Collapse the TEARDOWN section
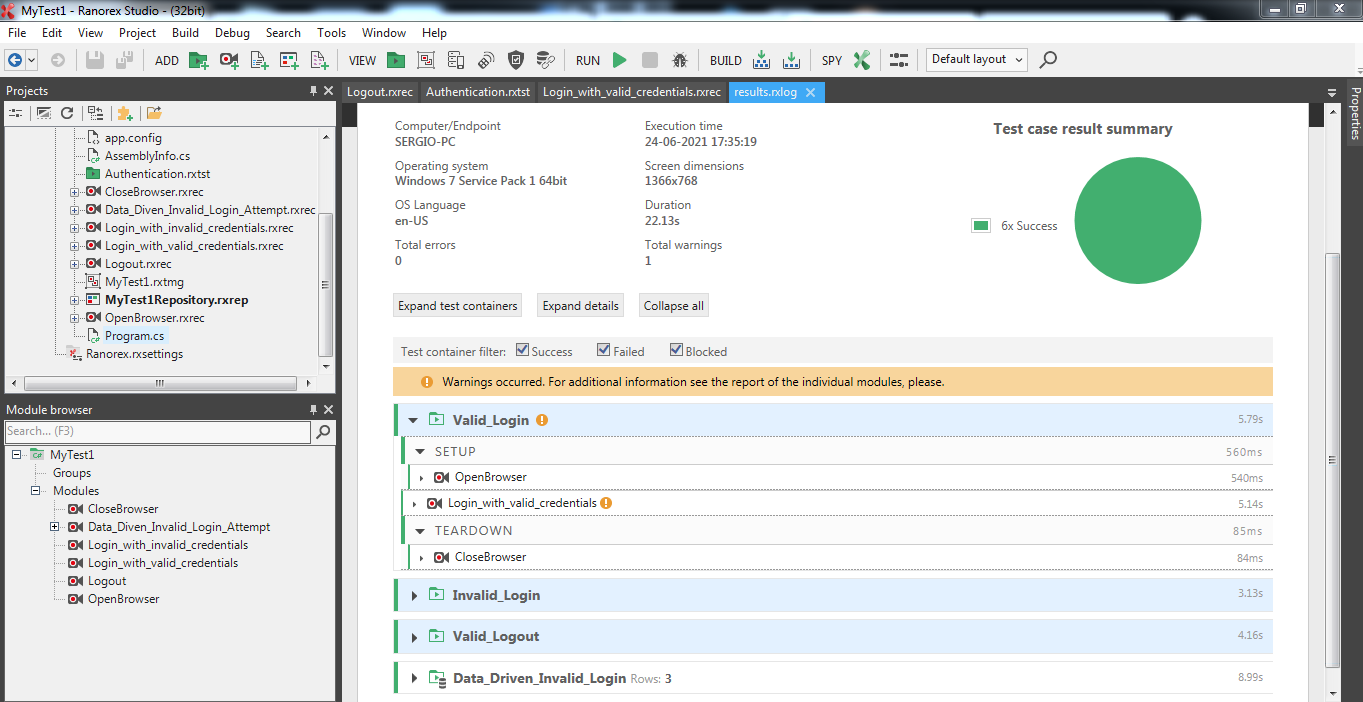This screenshot has height=702, width=1363. (x=421, y=531)
